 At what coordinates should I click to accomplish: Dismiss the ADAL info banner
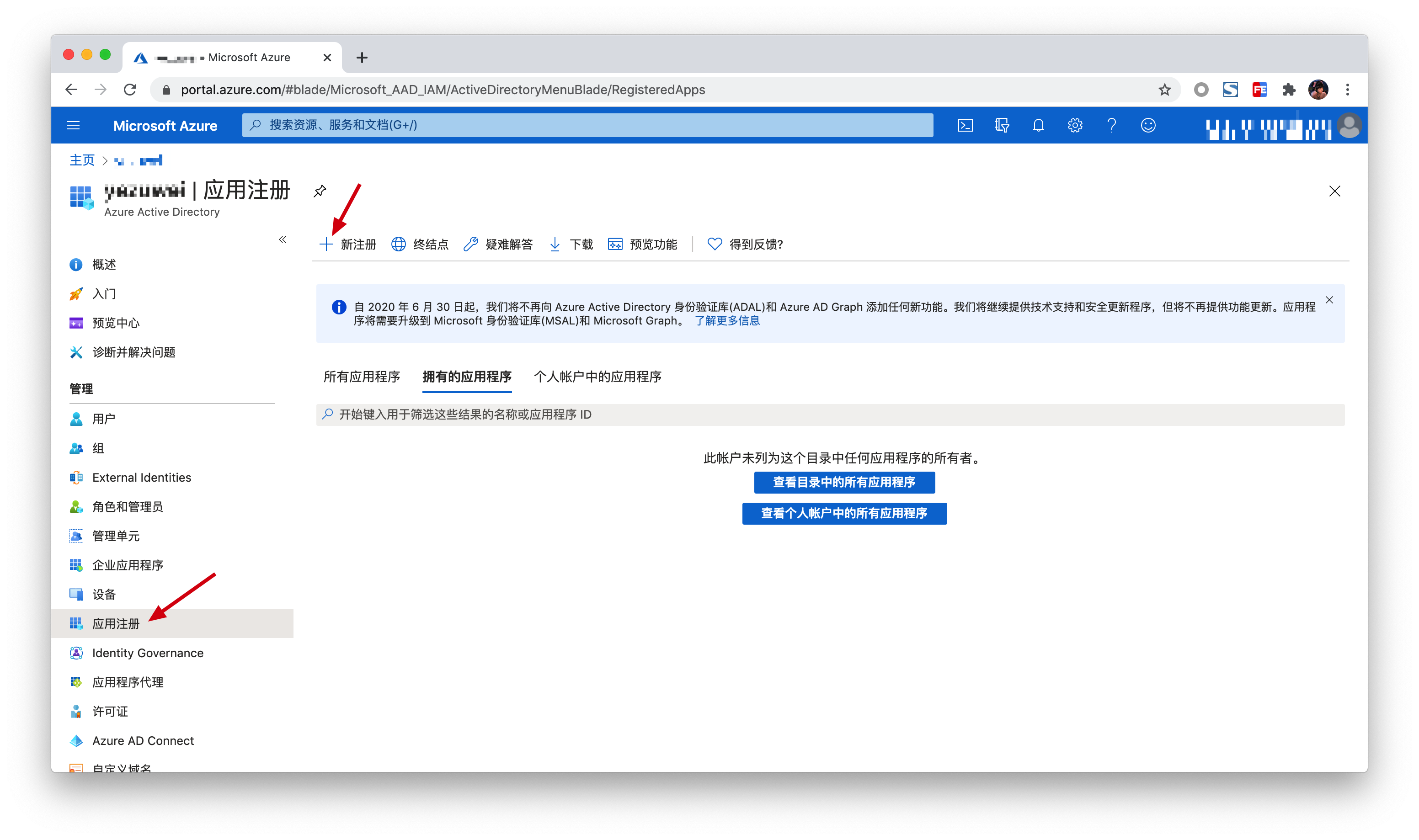click(1329, 300)
